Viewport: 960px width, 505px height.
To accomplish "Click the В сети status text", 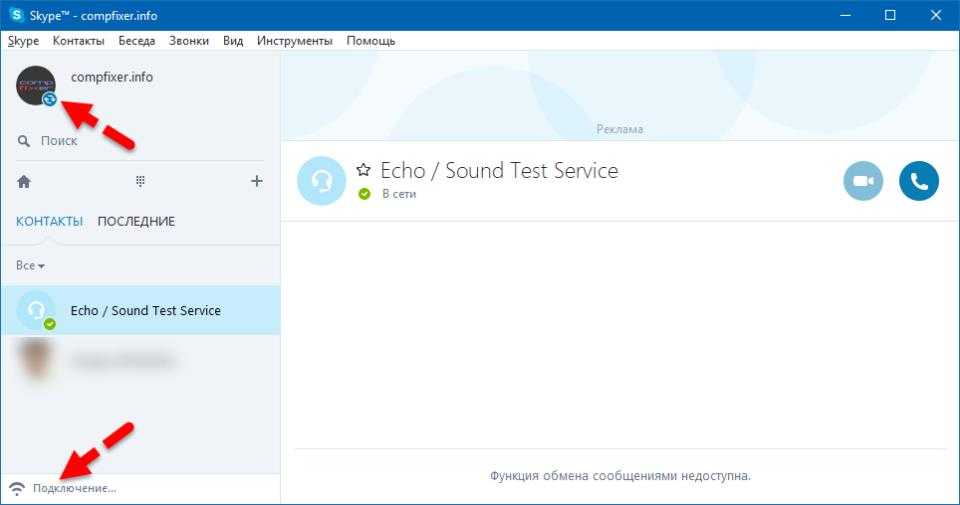I will point(399,194).
